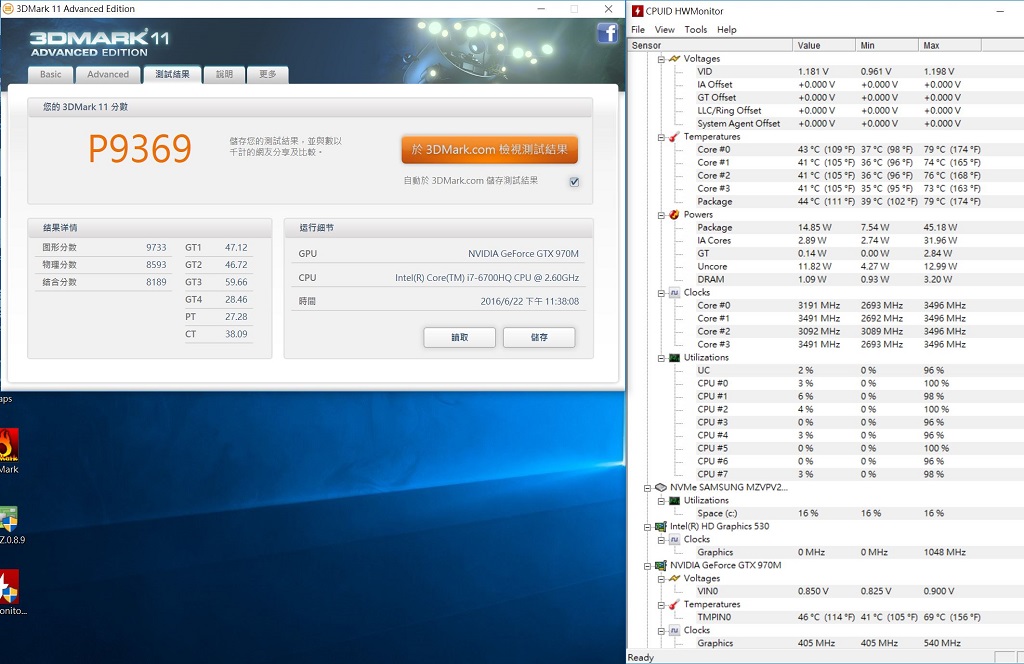Image resolution: width=1024 pixels, height=664 pixels.
Task: Select the NVIDIA GeForce GTX 970M card icon
Action: tap(661, 565)
